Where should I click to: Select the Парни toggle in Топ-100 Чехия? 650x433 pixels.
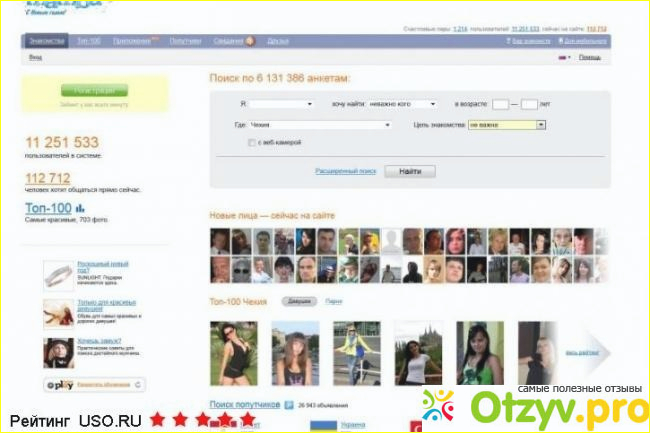click(334, 300)
